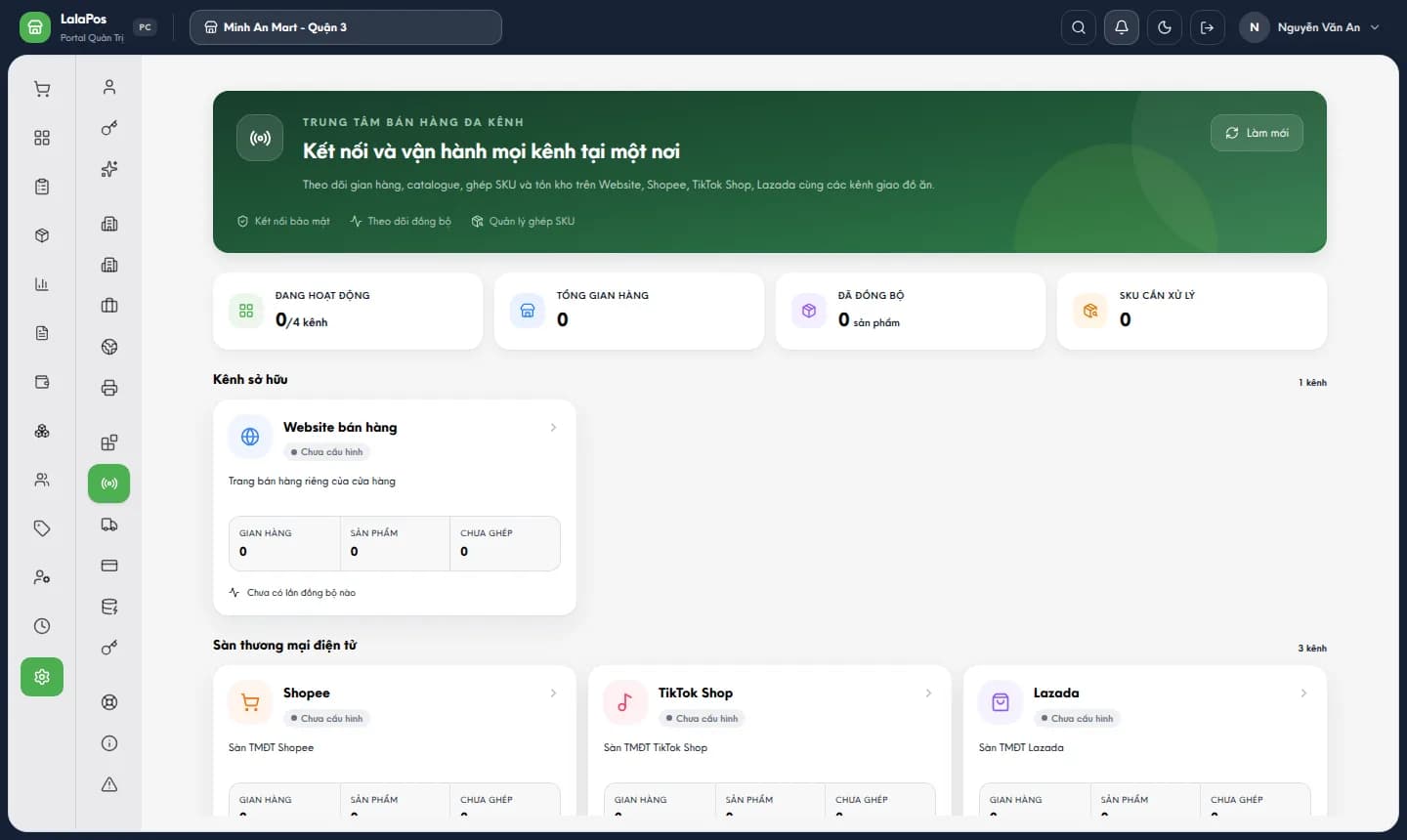Open the Nguyễn Văn An user menu
This screenshot has height=840, width=1407.
pyautogui.click(x=1310, y=27)
